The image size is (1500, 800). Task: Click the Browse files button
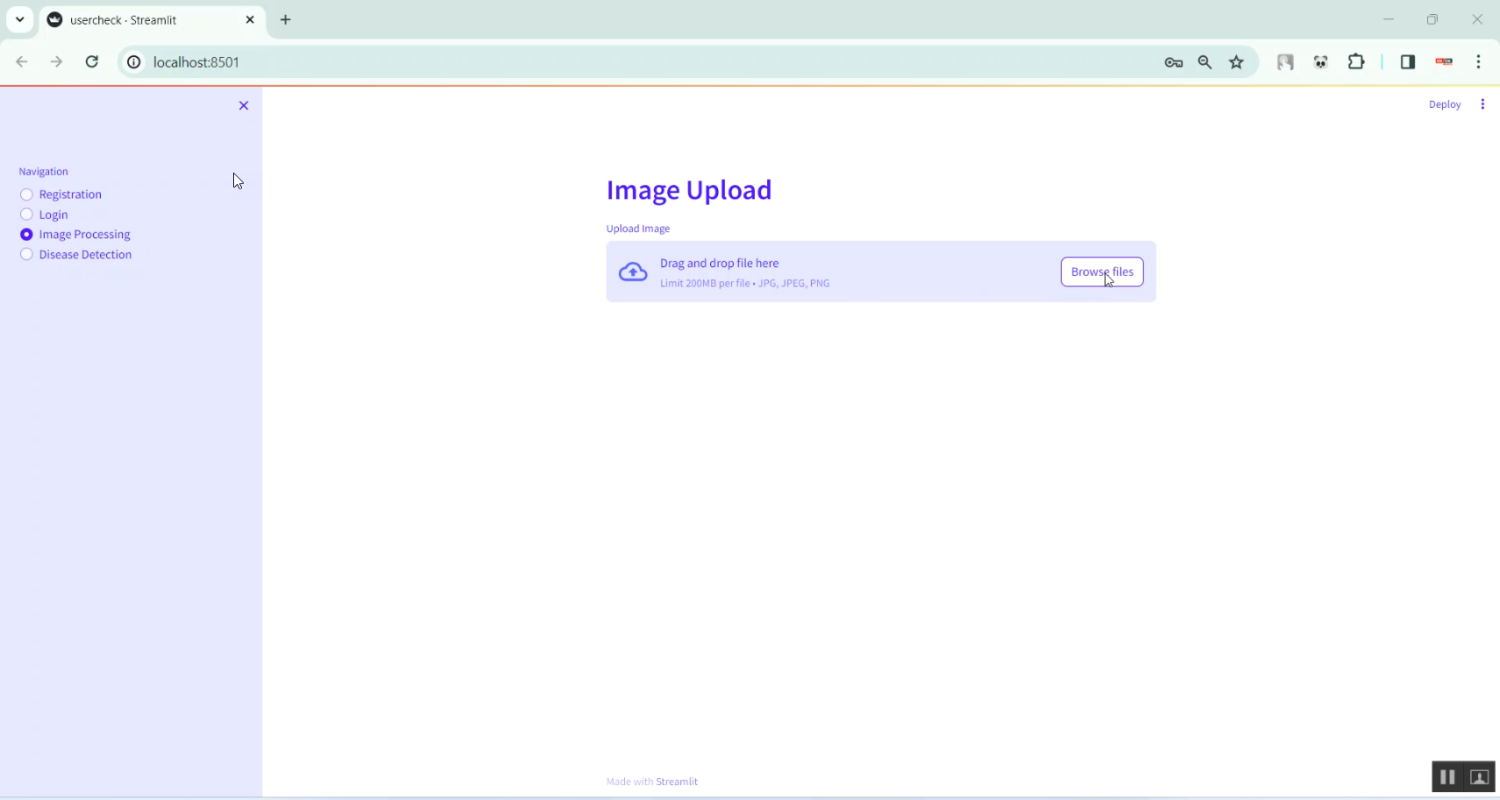pyautogui.click(x=1102, y=272)
